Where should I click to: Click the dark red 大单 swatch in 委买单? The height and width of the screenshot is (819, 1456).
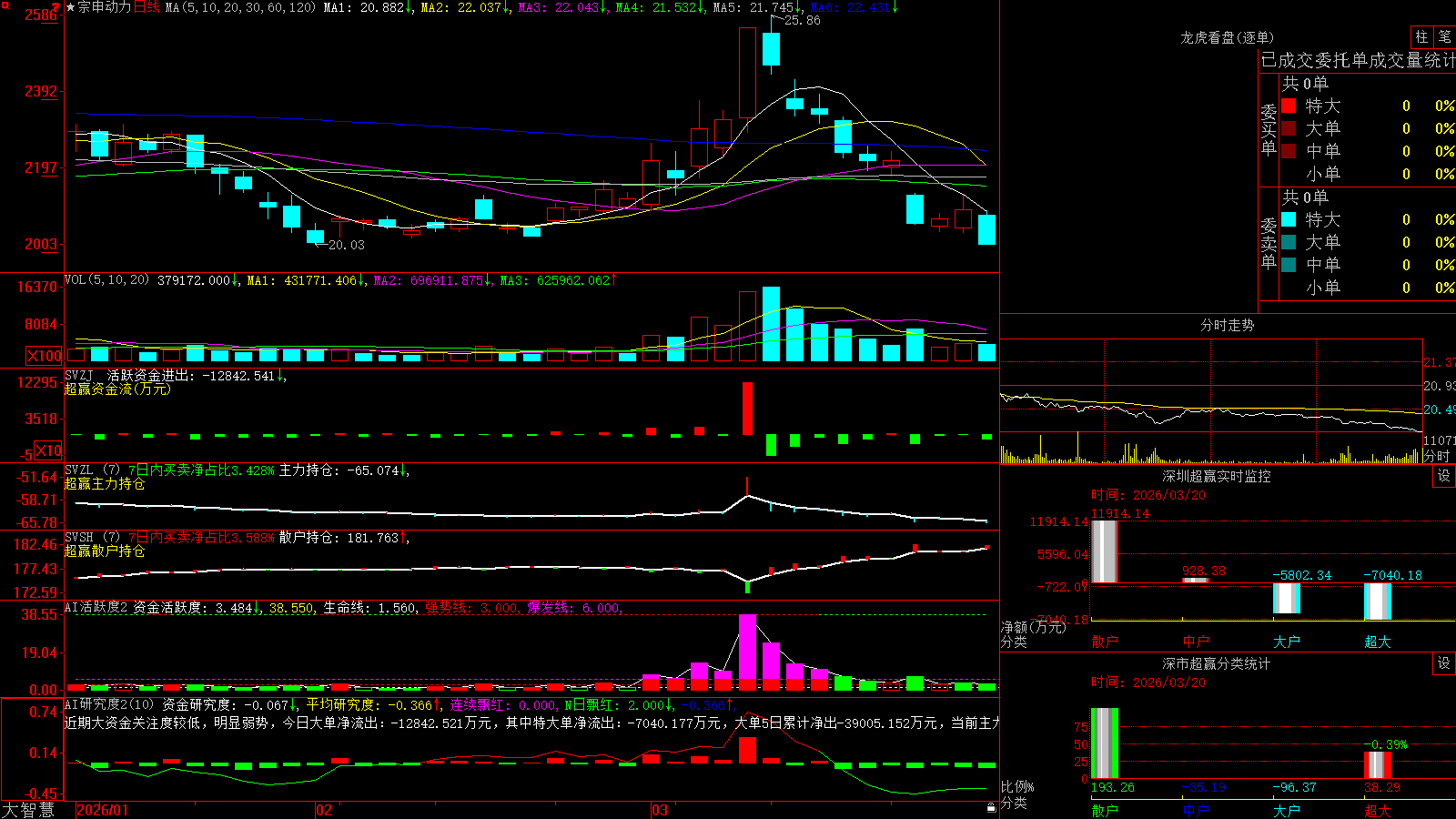1289,128
